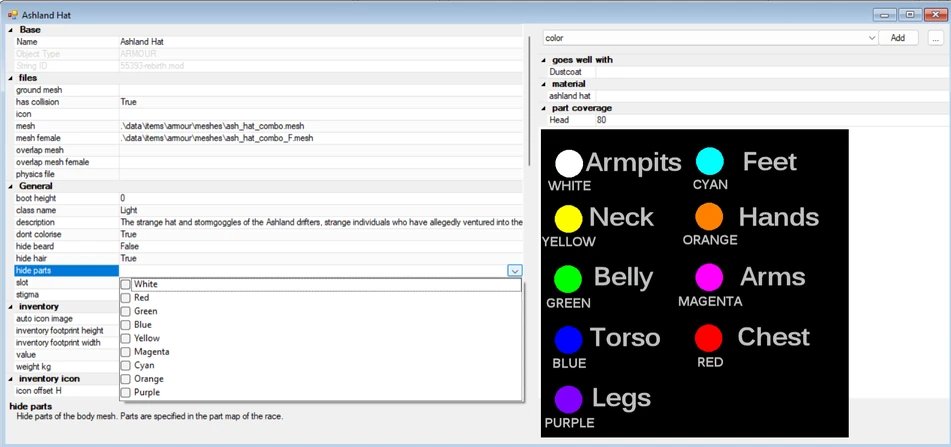The height and width of the screenshot is (447, 951).
Task: Click the ellipsis browse button
Action: point(935,38)
